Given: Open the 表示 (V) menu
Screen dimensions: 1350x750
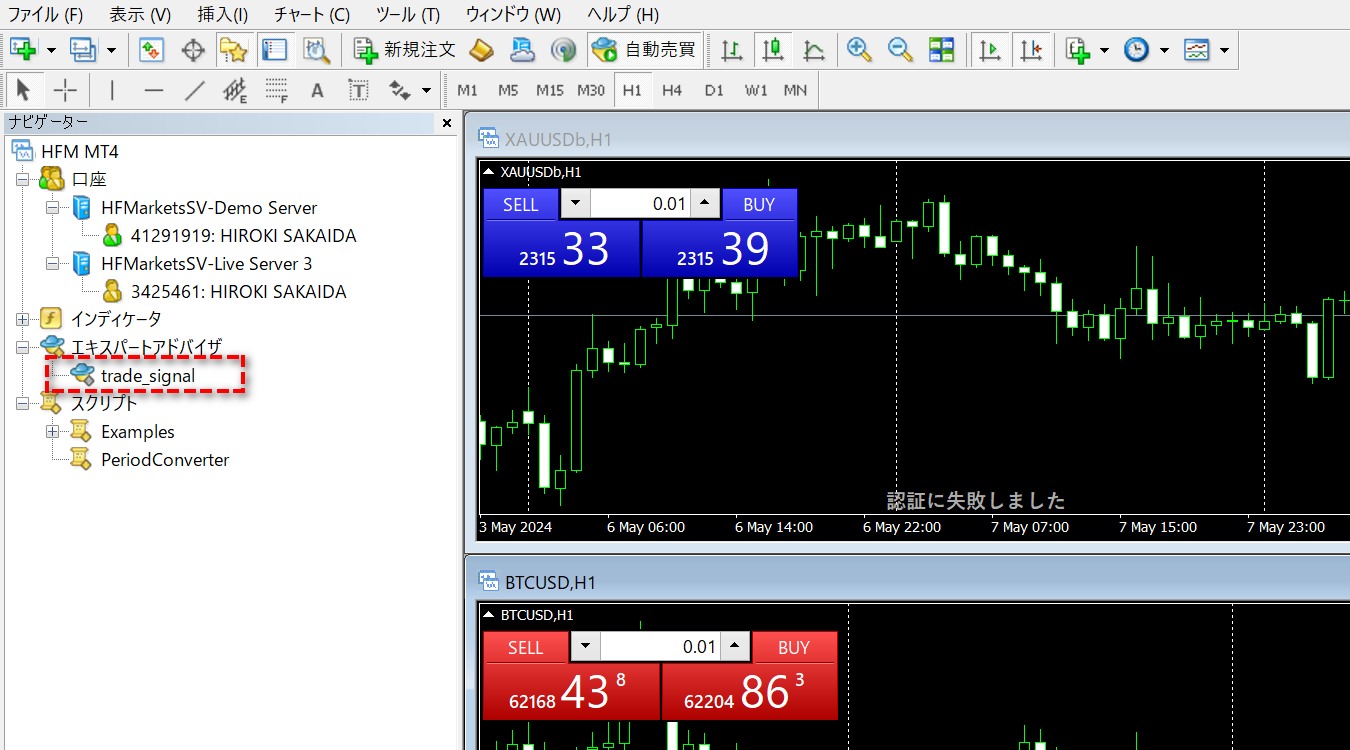Looking at the screenshot, I should click(139, 15).
